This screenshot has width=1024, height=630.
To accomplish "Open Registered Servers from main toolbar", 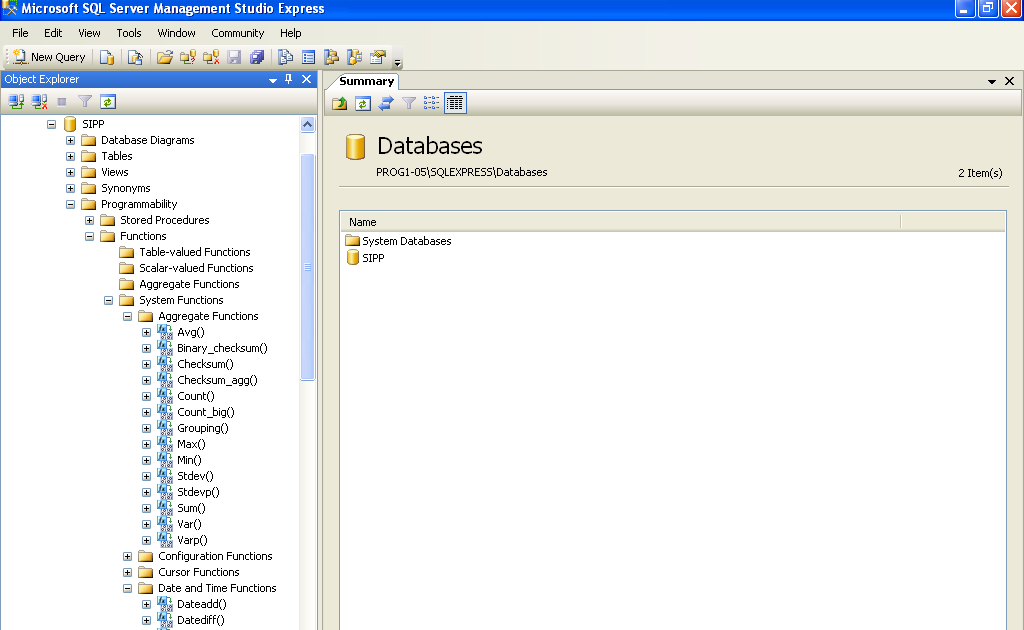I will tap(285, 57).
